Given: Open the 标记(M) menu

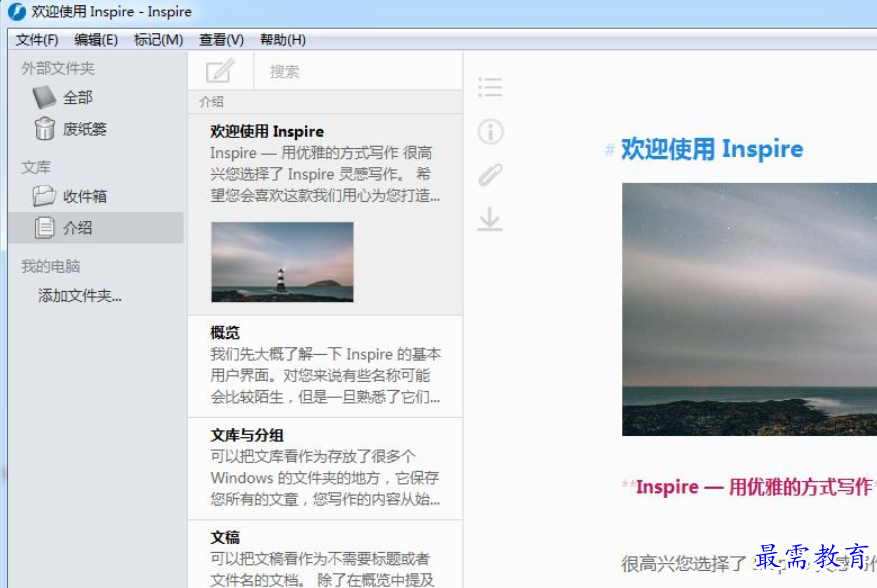Looking at the screenshot, I should tap(158, 40).
